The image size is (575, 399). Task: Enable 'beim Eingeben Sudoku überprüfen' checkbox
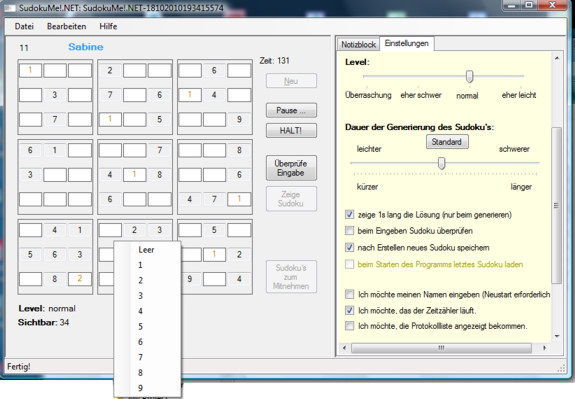pos(349,231)
